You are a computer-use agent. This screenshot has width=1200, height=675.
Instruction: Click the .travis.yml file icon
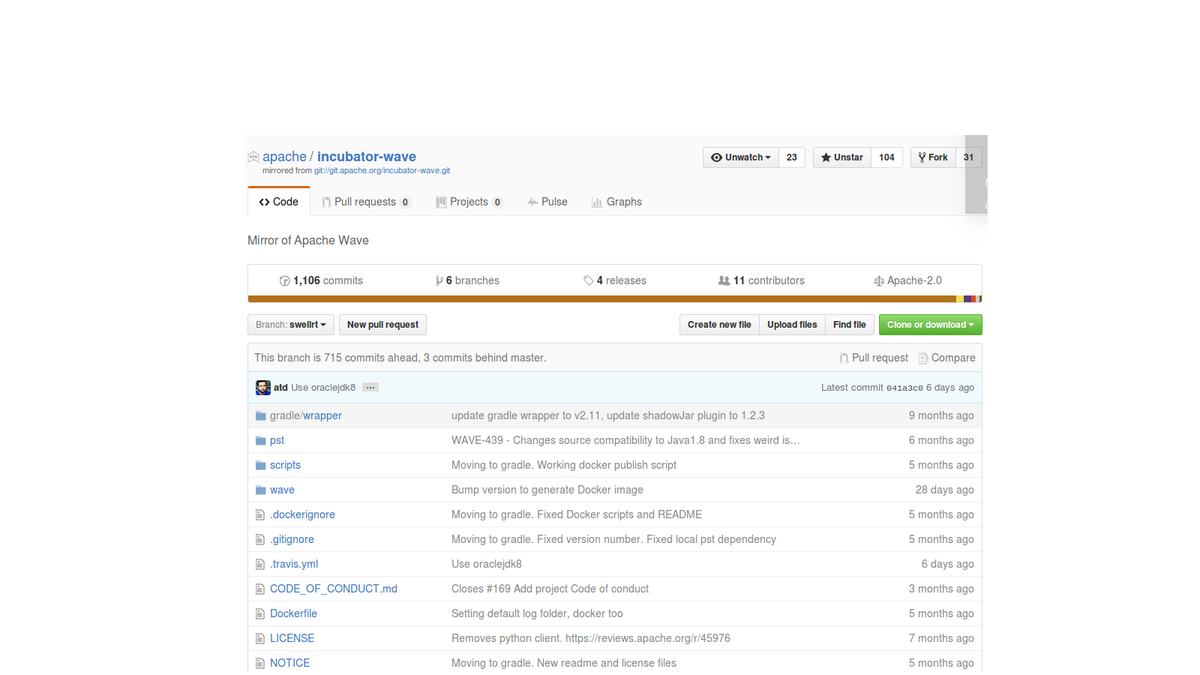[x=260, y=564]
